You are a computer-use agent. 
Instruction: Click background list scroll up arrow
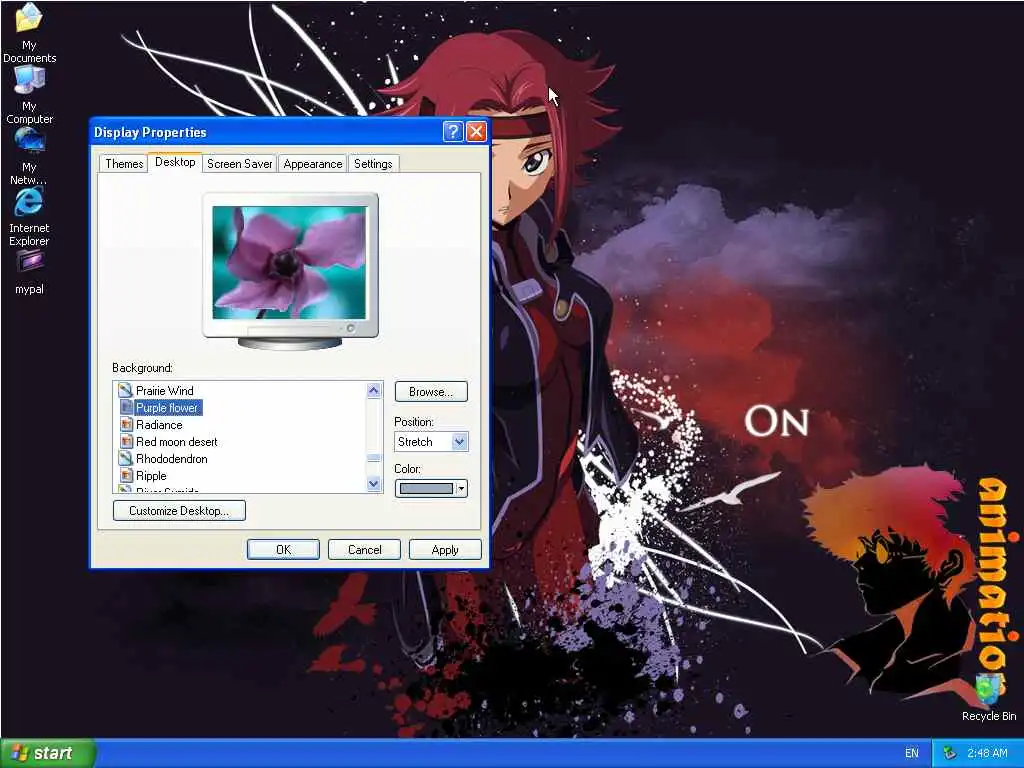[374, 391]
